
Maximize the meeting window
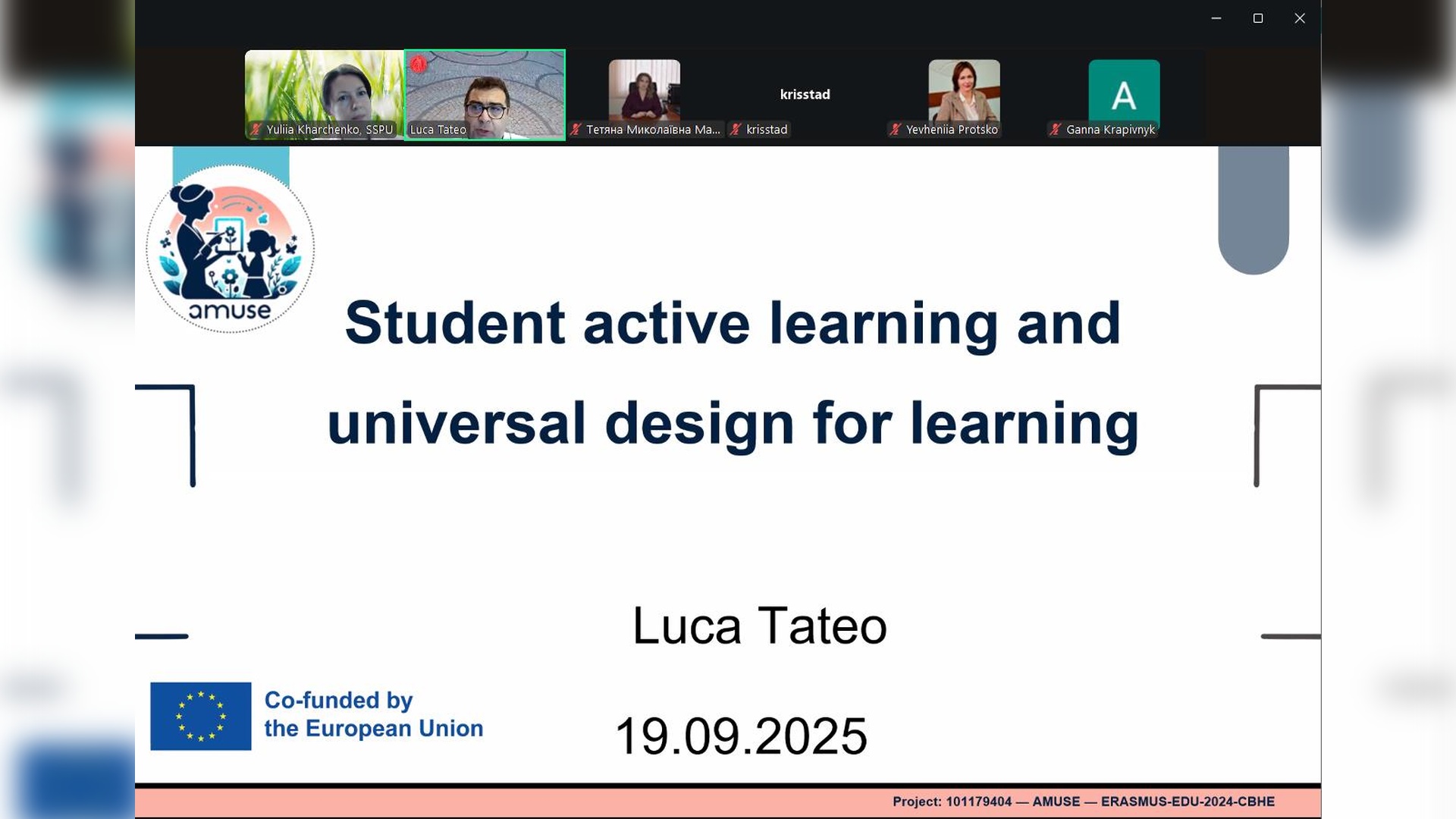pyautogui.click(x=1258, y=18)
